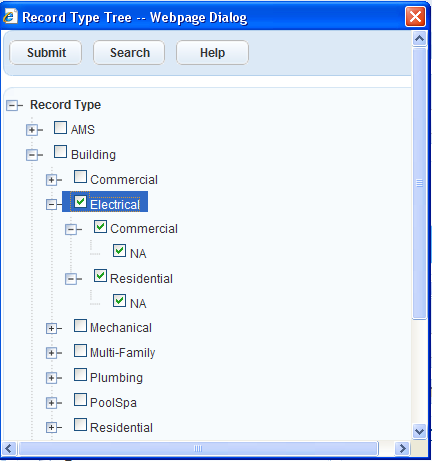Click the scroll left arrow icon
Viewport: 432px width, 461px height.
(9, 448)
